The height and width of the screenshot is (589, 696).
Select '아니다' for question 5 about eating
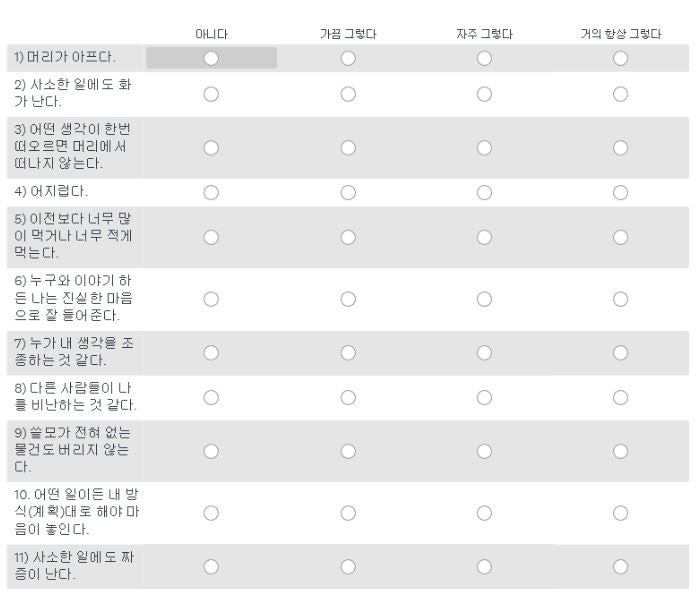[x=211, y=237]
